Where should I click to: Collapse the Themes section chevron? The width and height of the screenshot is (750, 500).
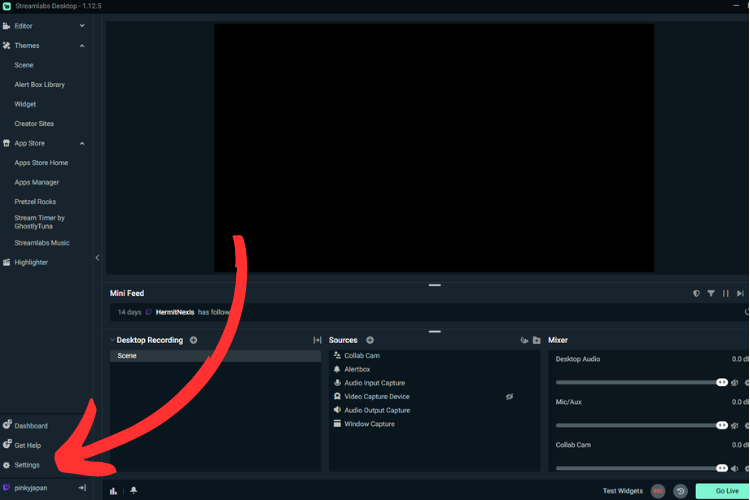tap(82, 45)
